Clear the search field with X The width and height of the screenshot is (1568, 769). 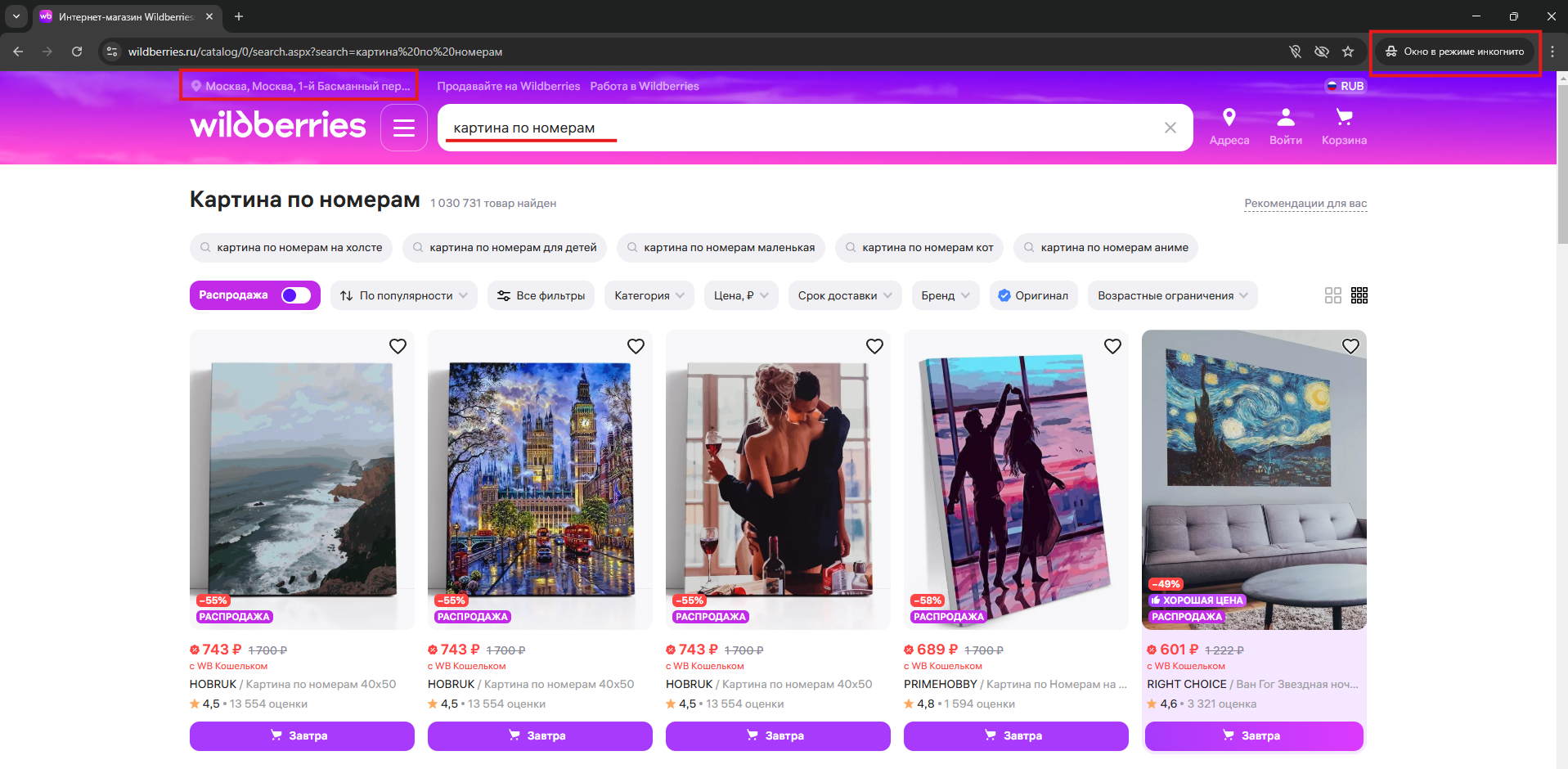1170,128
